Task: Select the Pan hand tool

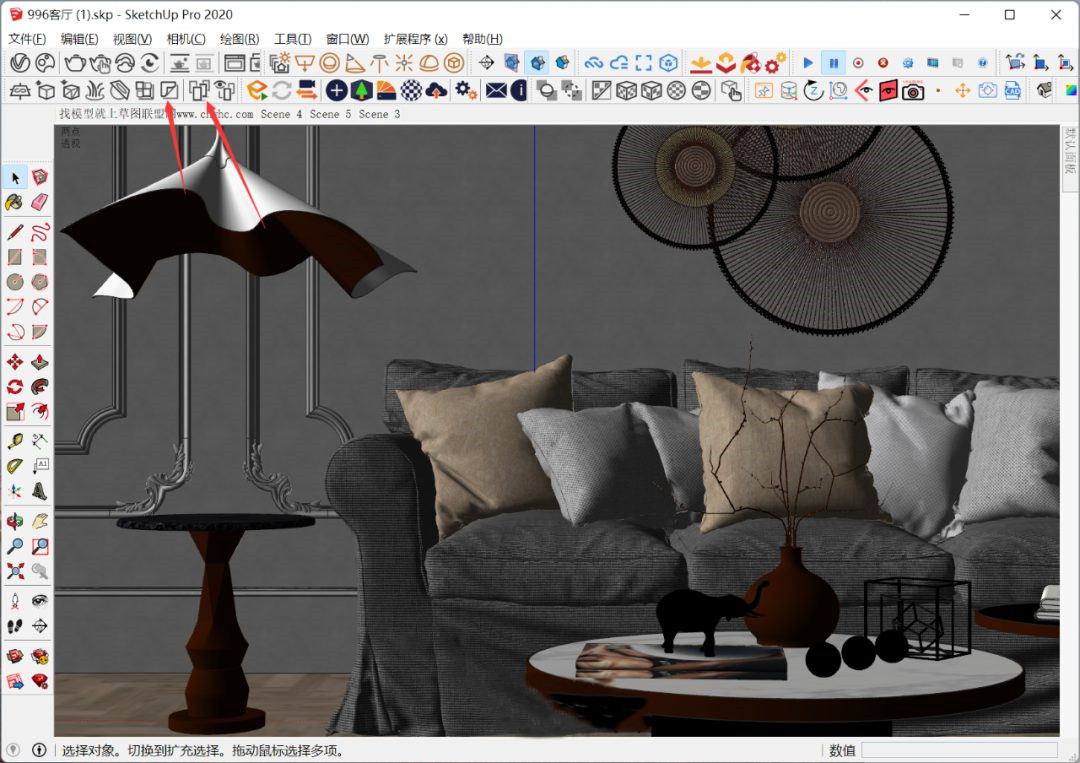Action: coord(40,521)
